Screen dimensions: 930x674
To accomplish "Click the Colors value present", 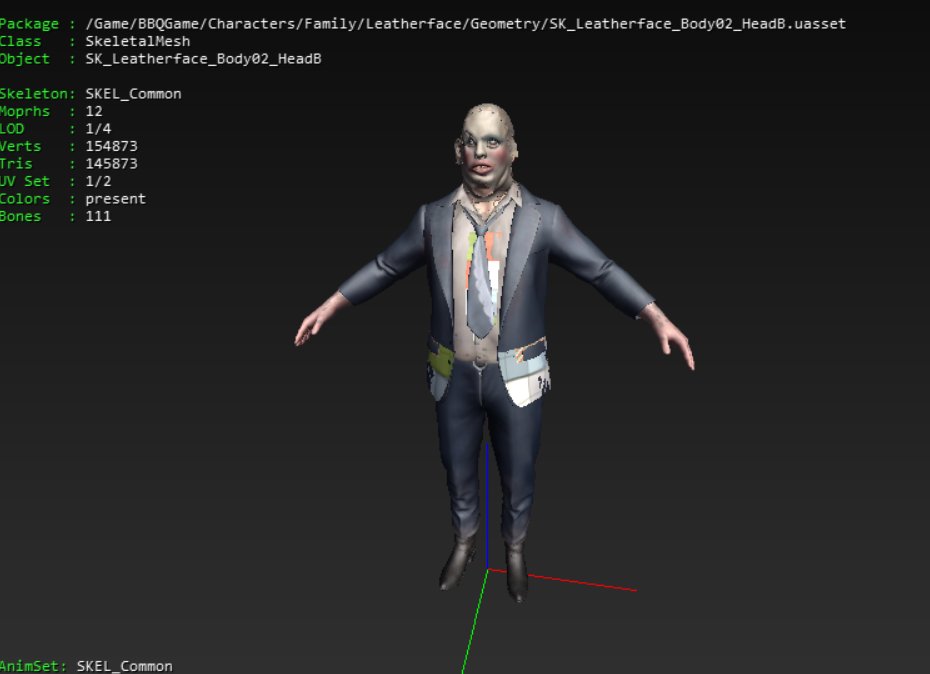I will tap(116, 199).
